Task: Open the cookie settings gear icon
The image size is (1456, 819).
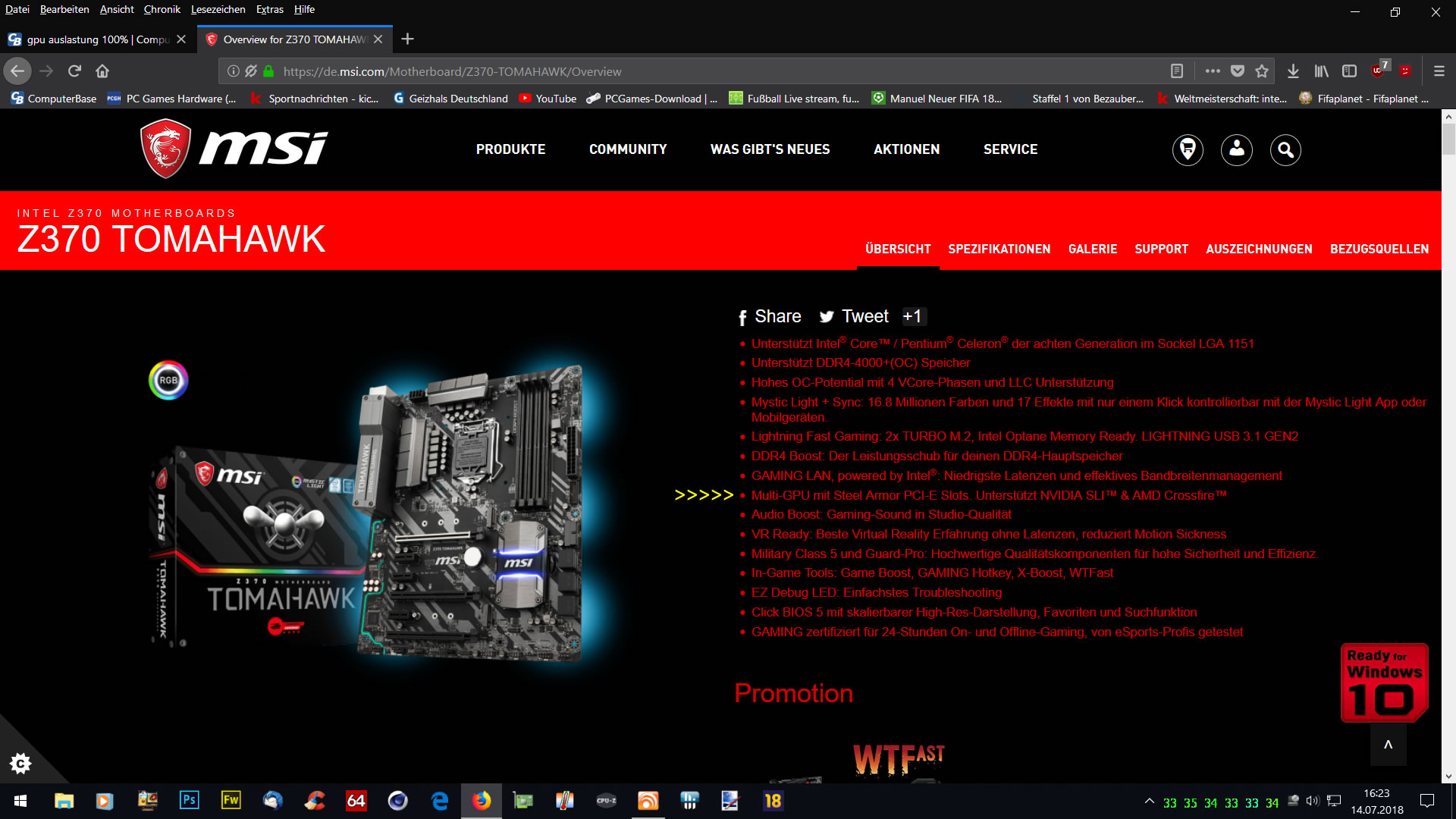Action: pyautogui.click(x=20, y=763)
